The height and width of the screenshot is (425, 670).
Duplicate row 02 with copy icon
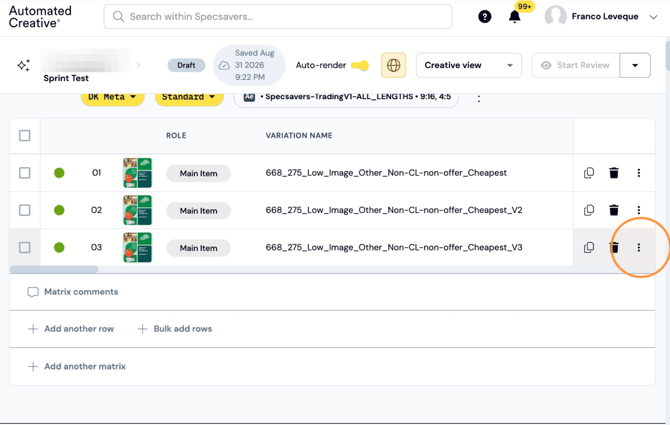tap(589, 210)
